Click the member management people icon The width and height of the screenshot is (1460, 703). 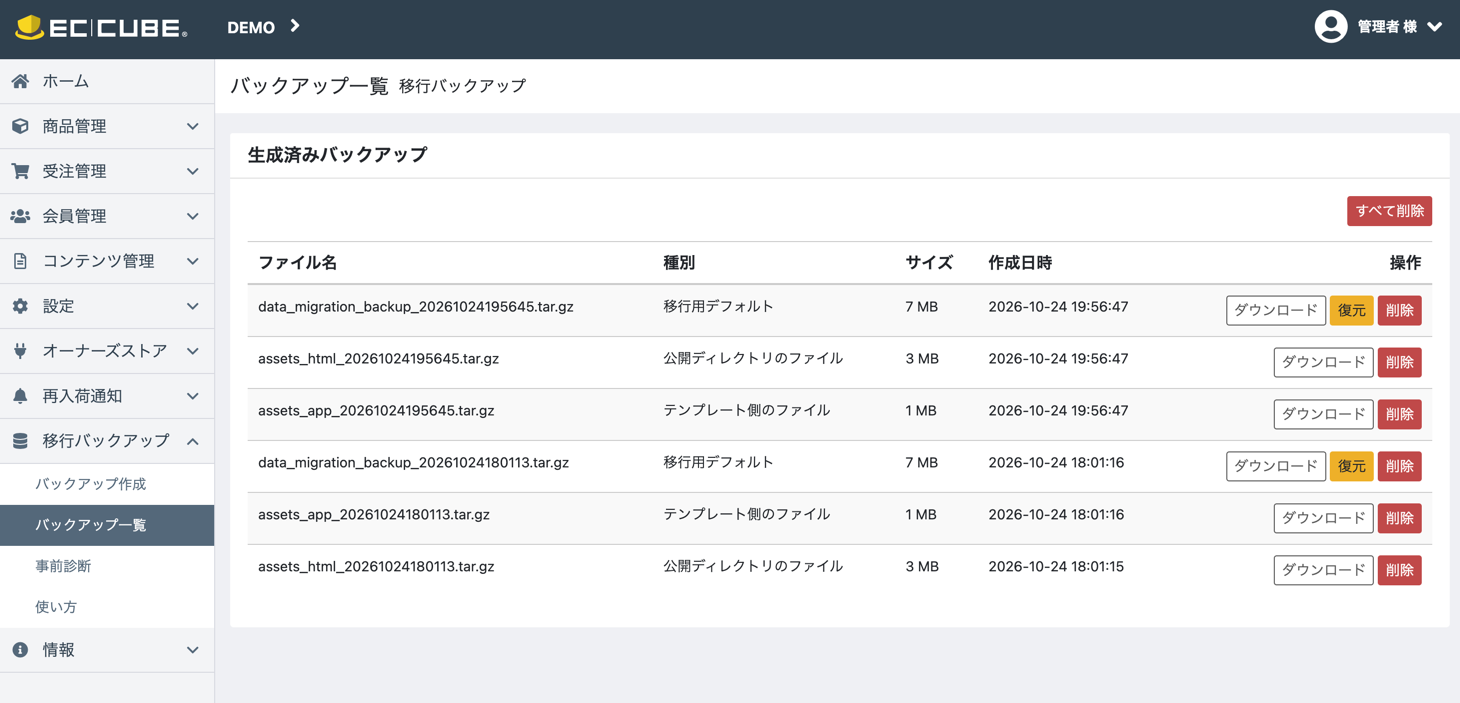(20, 216)
